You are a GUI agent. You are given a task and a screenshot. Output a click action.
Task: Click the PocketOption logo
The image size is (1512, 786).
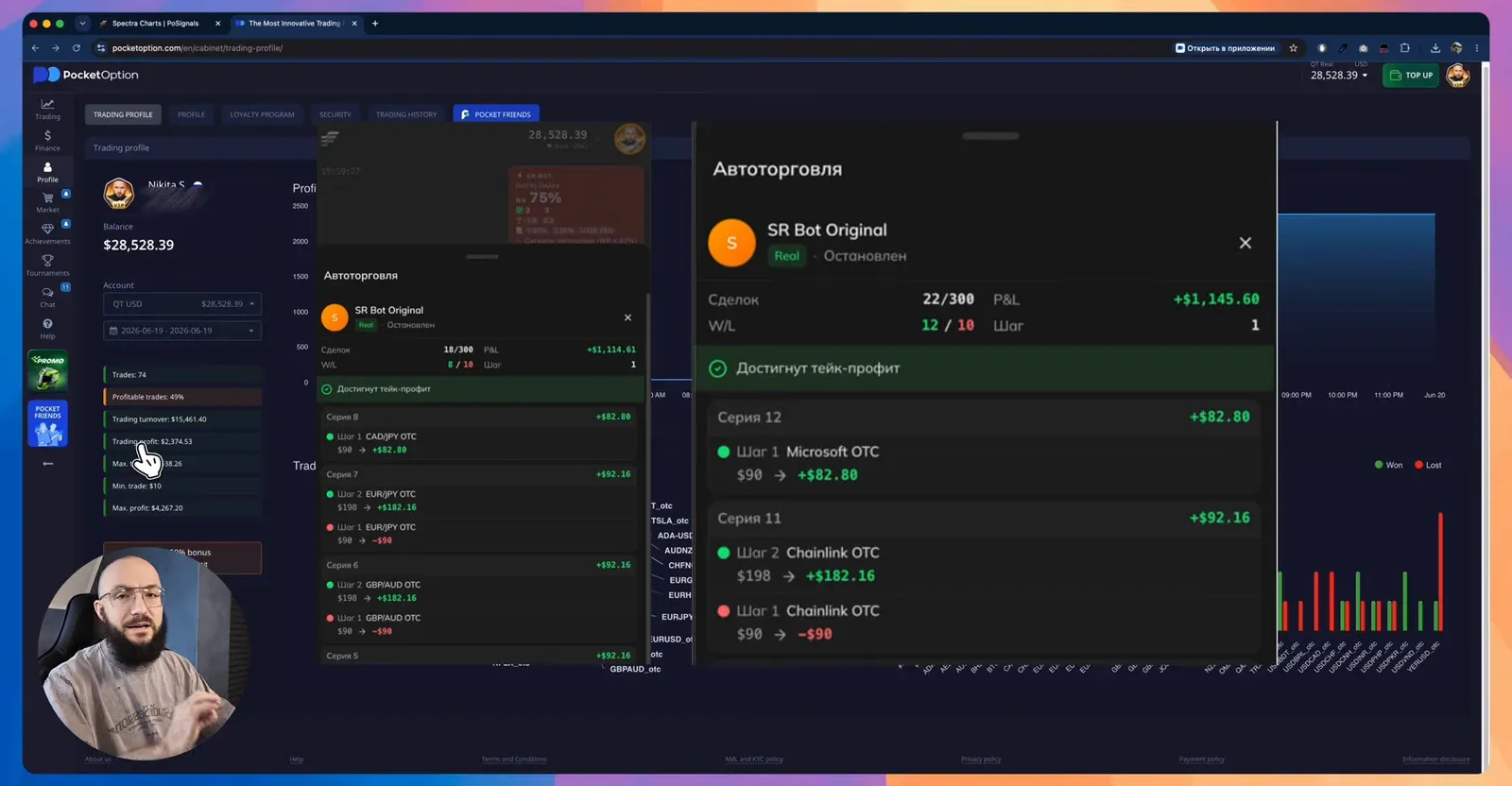86,75
